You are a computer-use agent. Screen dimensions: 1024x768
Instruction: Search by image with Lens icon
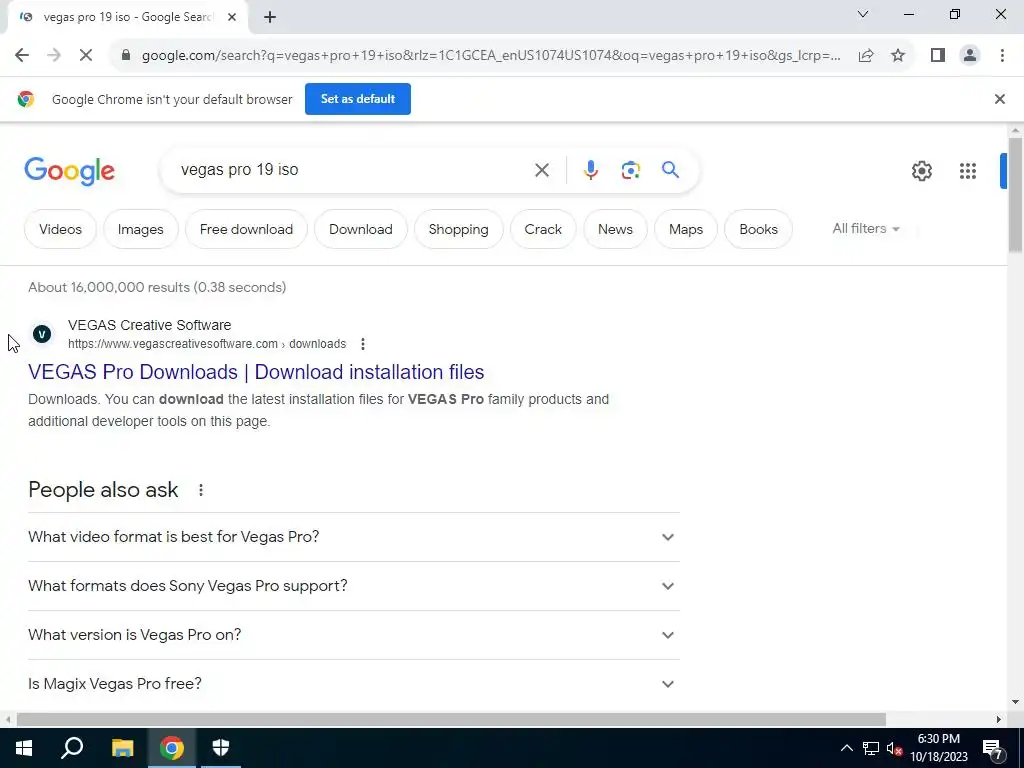coord(630,170)
